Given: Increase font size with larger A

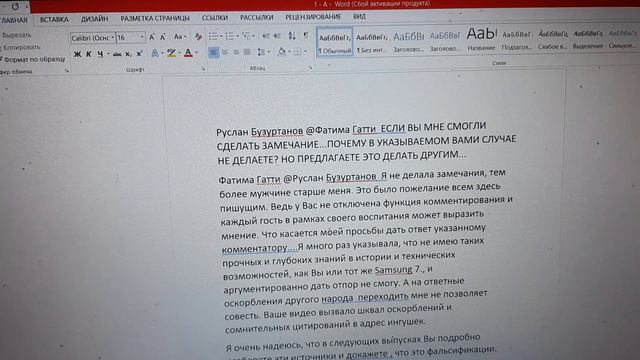Looking at the screenshot, I should 152,37.
